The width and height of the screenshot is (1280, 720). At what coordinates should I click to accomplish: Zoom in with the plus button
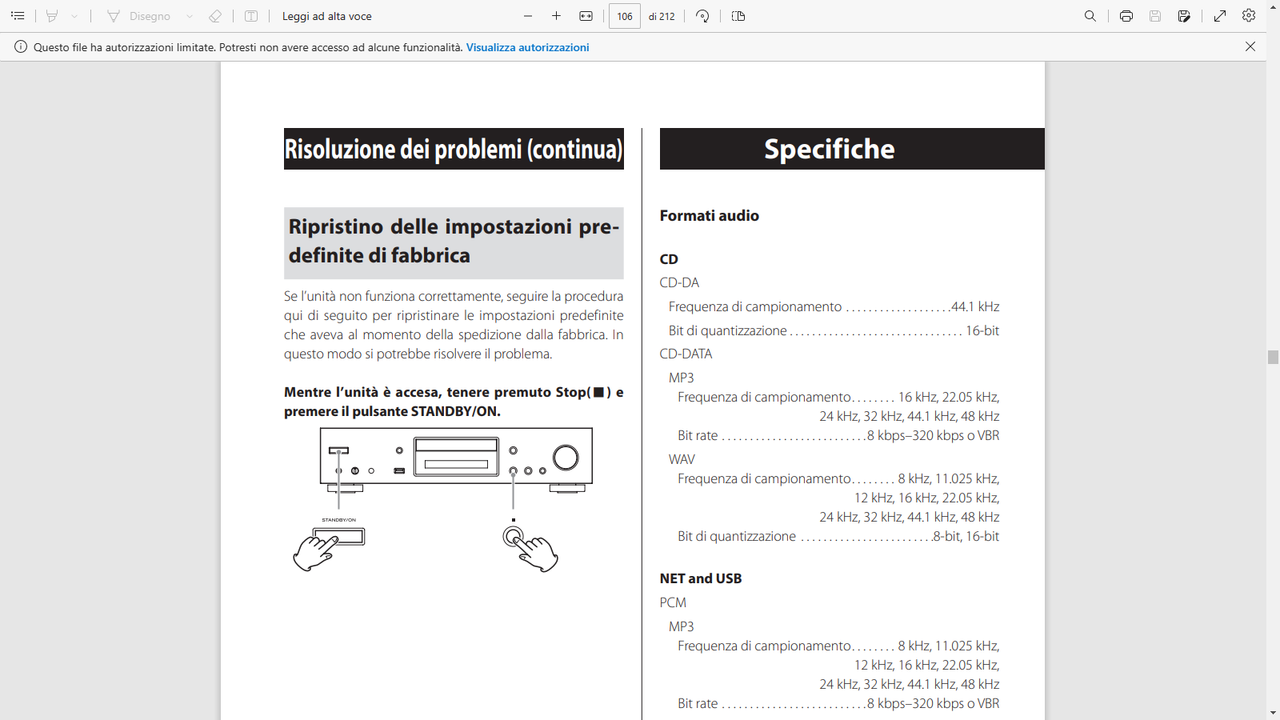pyautogui.click(x=556, y=16)
